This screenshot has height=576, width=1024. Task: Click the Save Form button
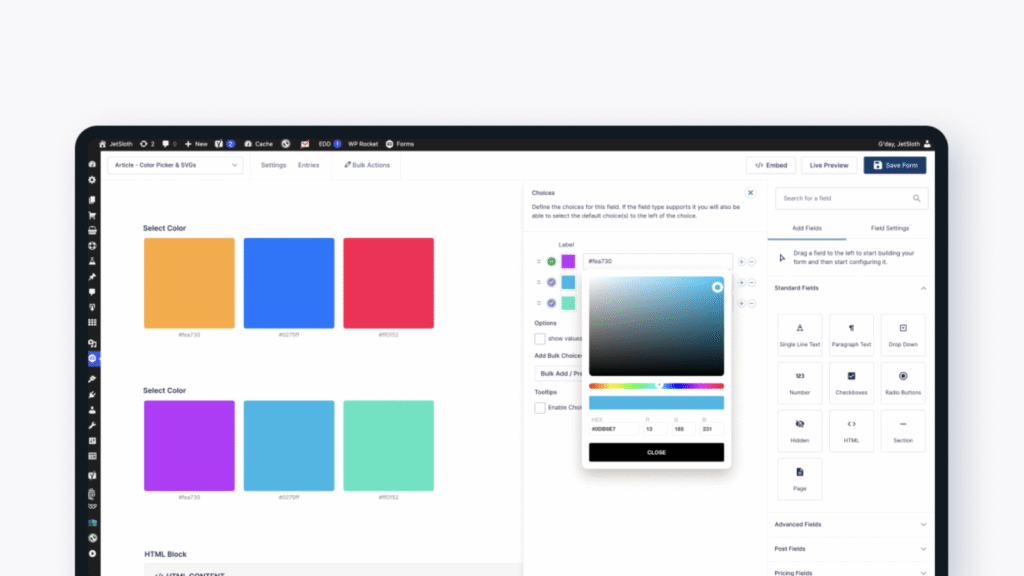895,165
